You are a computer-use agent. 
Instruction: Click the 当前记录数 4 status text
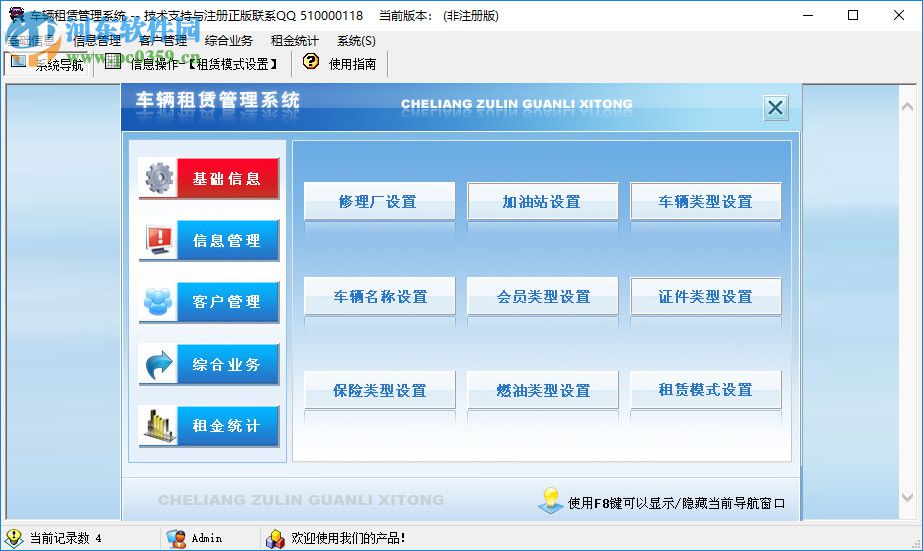tap(65, 538)
